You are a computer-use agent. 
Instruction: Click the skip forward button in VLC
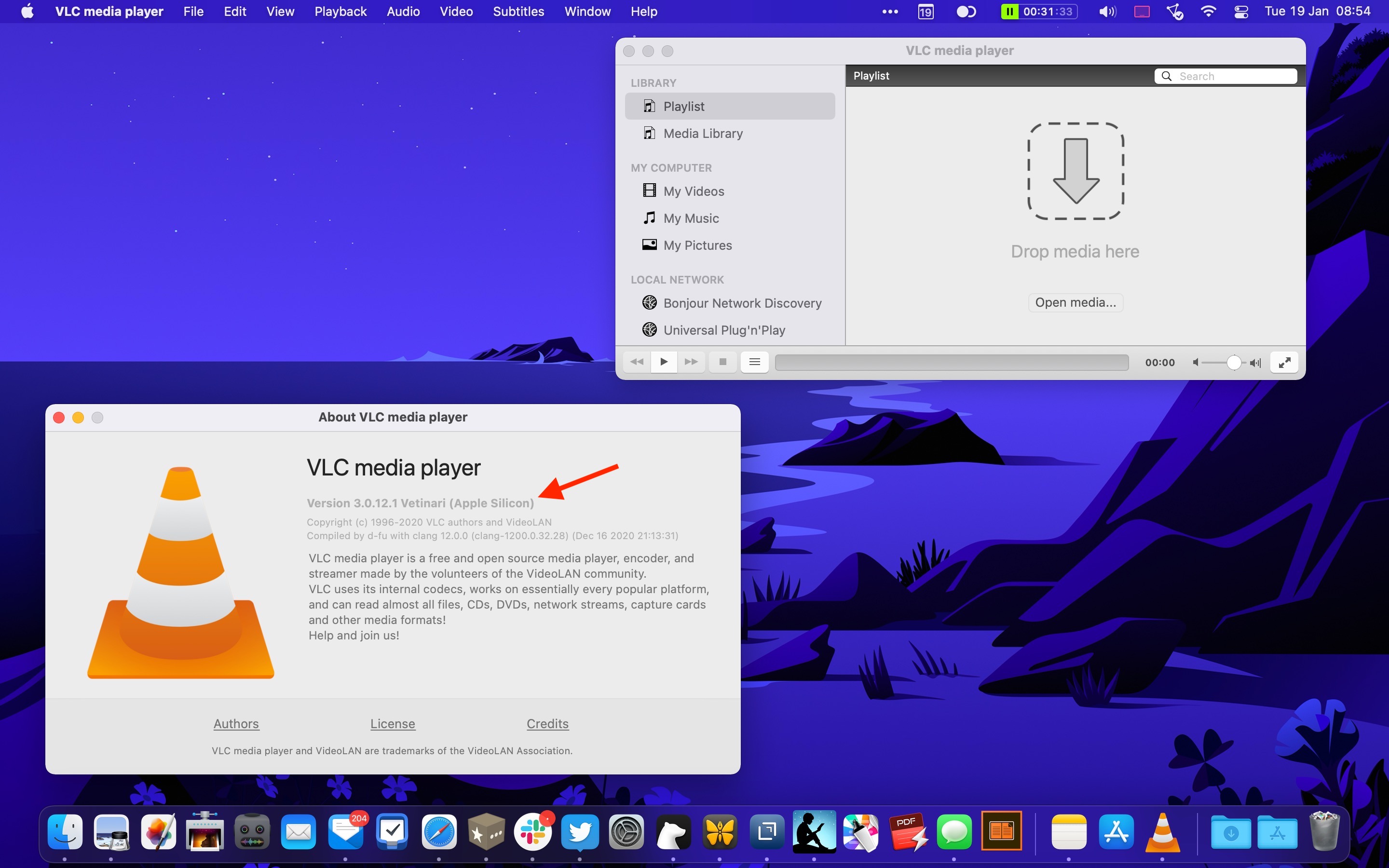tap(691, 361)
